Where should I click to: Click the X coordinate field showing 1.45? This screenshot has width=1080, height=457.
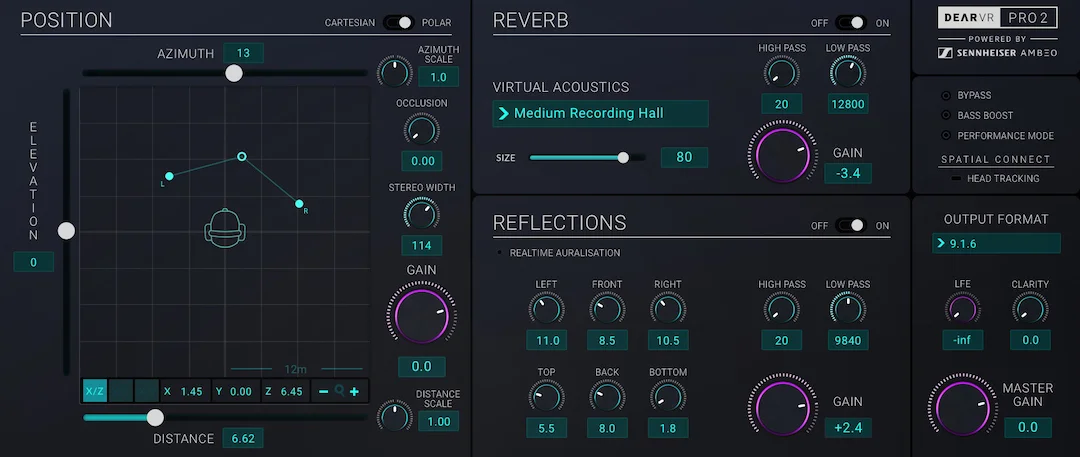(185, 392)
